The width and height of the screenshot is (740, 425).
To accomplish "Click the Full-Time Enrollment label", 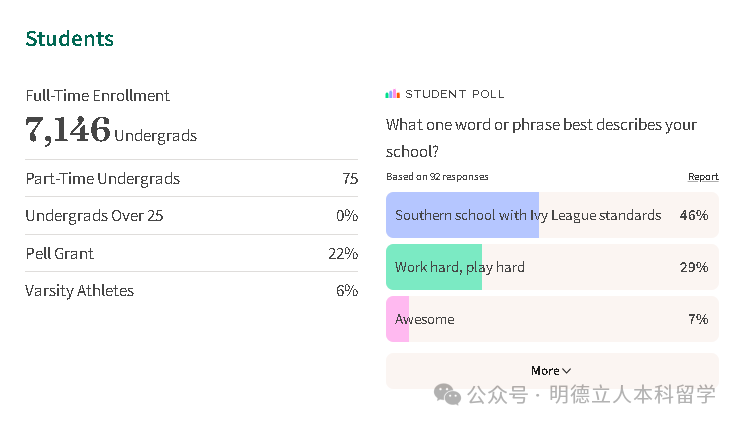I will pyautogui.click(x=97, y=96).
